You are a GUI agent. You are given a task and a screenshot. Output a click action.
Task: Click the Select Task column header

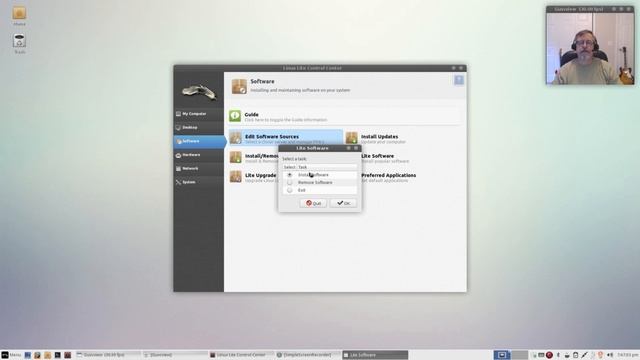coord(320,167)
